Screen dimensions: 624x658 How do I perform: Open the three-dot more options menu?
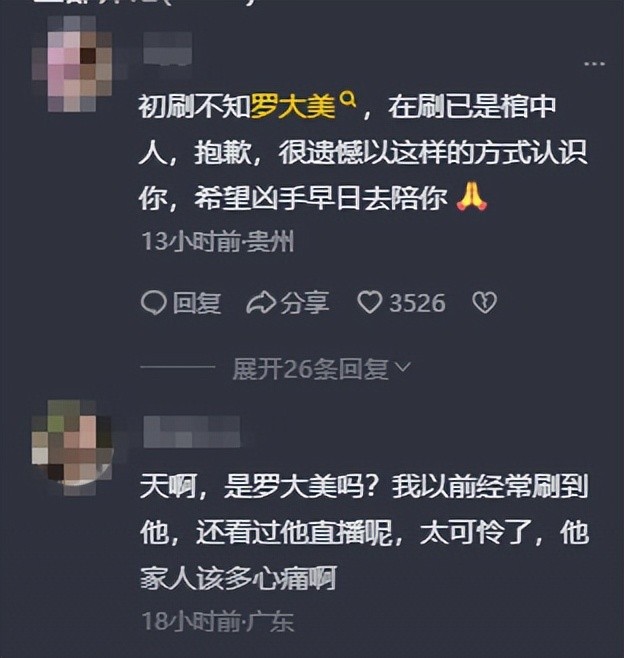[595, 64]
